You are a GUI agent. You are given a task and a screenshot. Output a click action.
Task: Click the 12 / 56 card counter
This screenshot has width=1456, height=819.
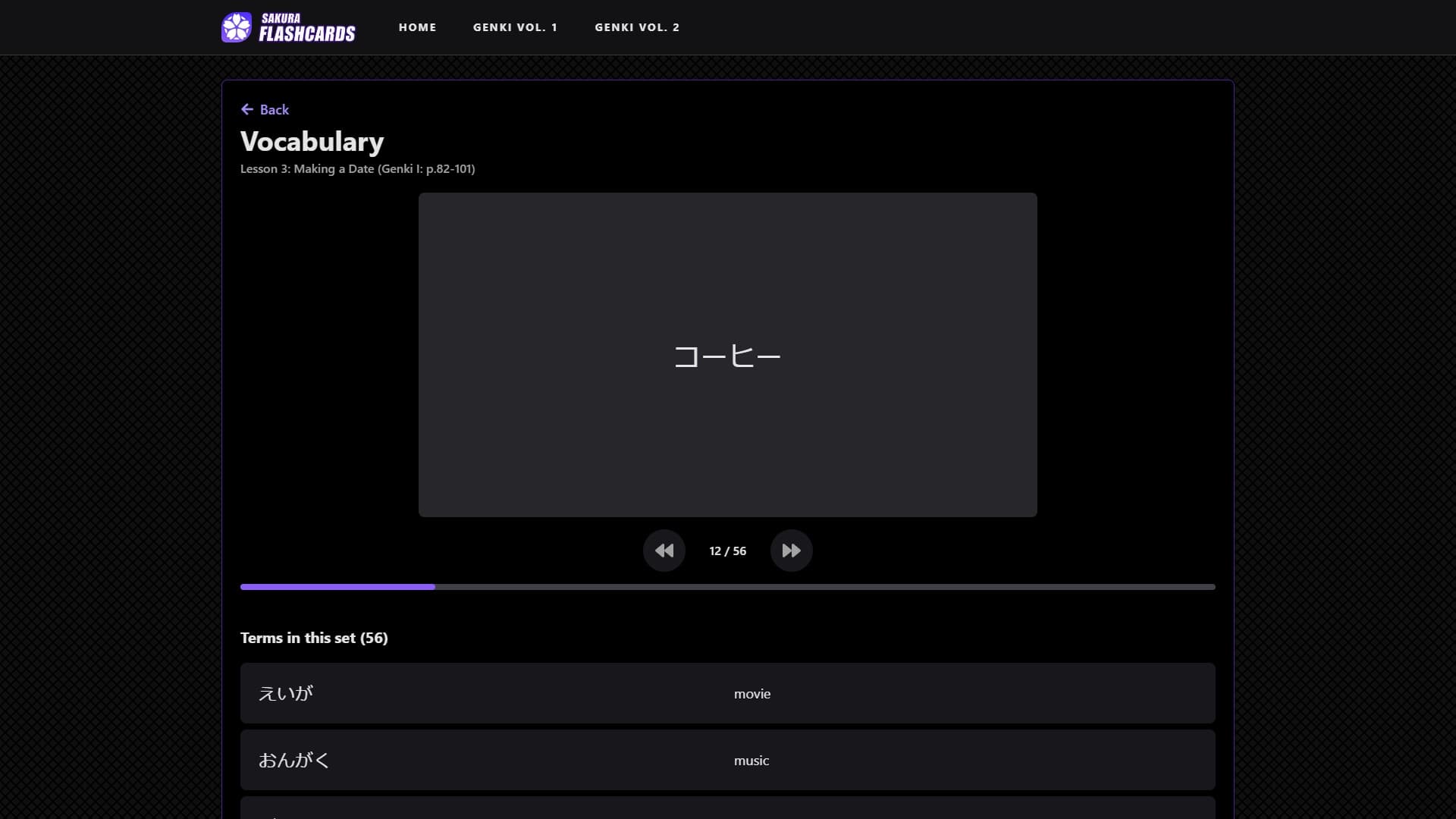tap(727, 551)
